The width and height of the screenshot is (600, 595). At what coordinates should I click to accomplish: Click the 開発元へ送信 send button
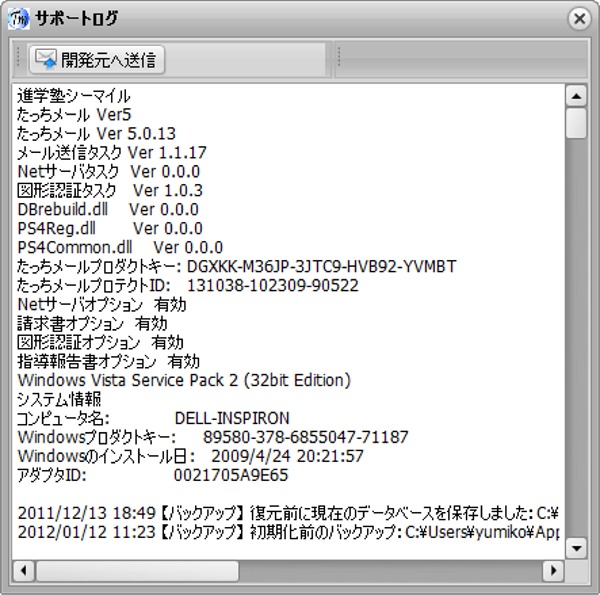97,60
